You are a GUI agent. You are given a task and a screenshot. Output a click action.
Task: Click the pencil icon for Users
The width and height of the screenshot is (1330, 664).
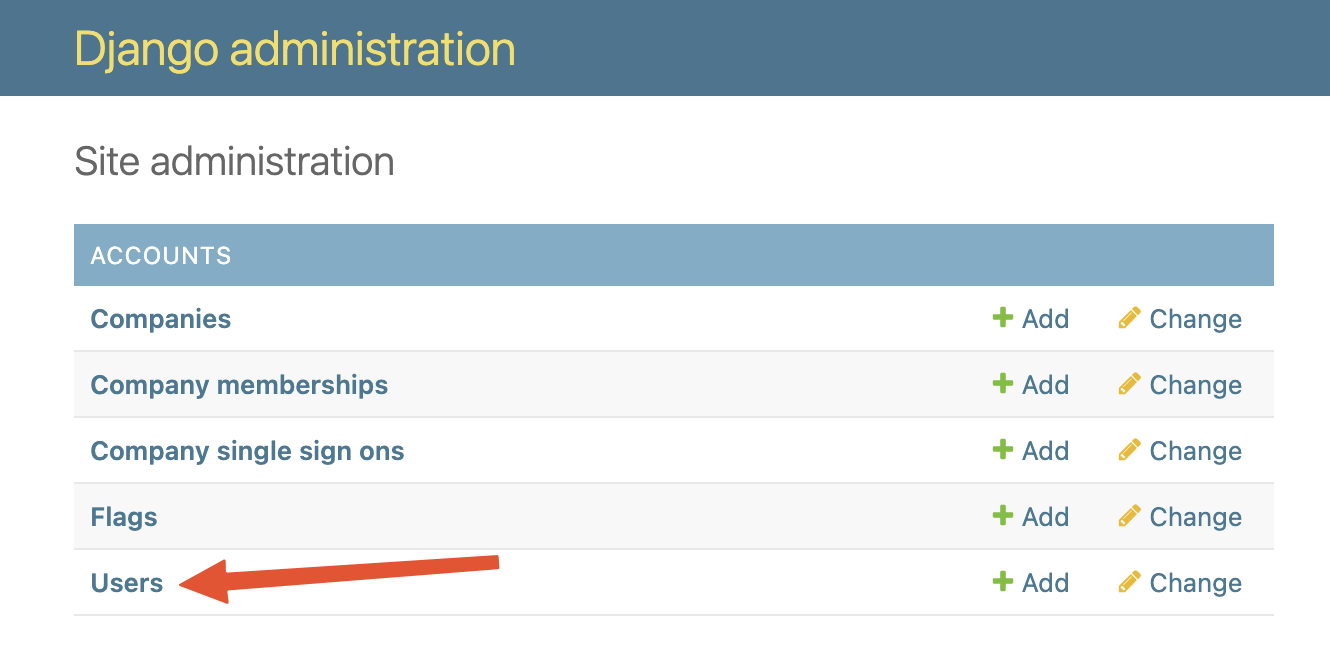click(x=1129, y=582)
